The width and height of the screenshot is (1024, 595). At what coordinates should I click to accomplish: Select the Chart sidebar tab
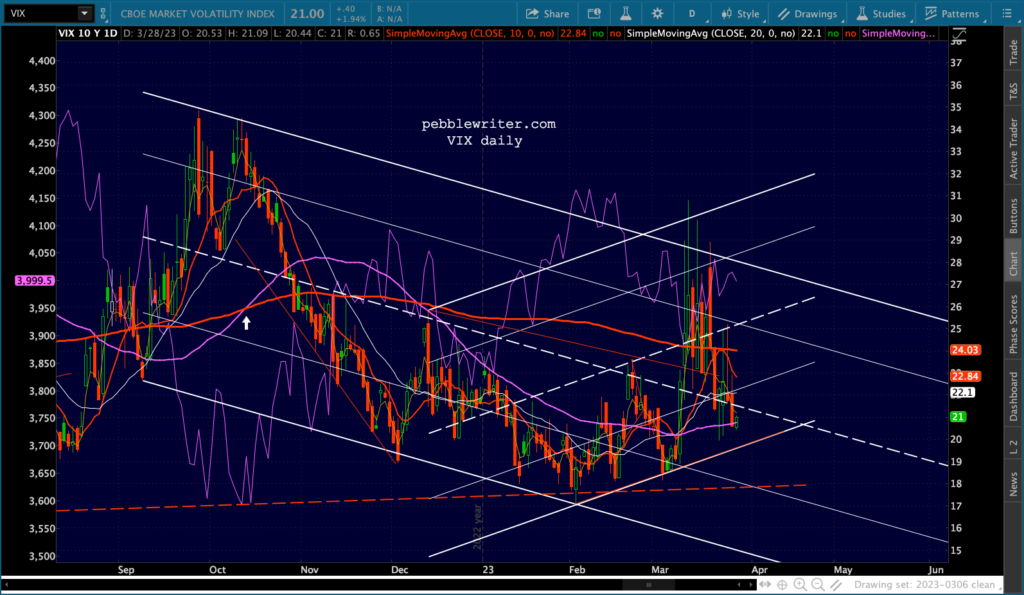click(x=1014, y=263)
